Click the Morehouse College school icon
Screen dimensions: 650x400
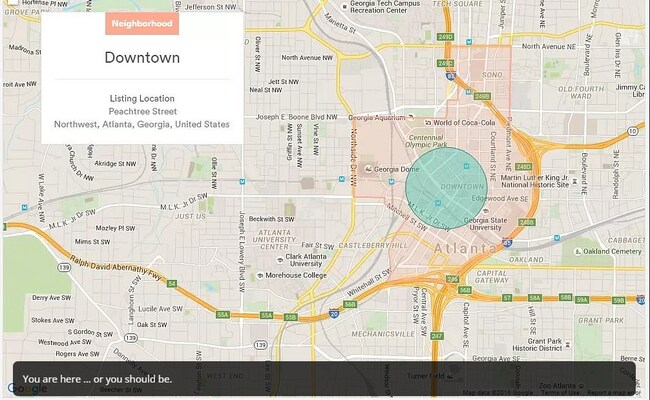tap(260, 275)
